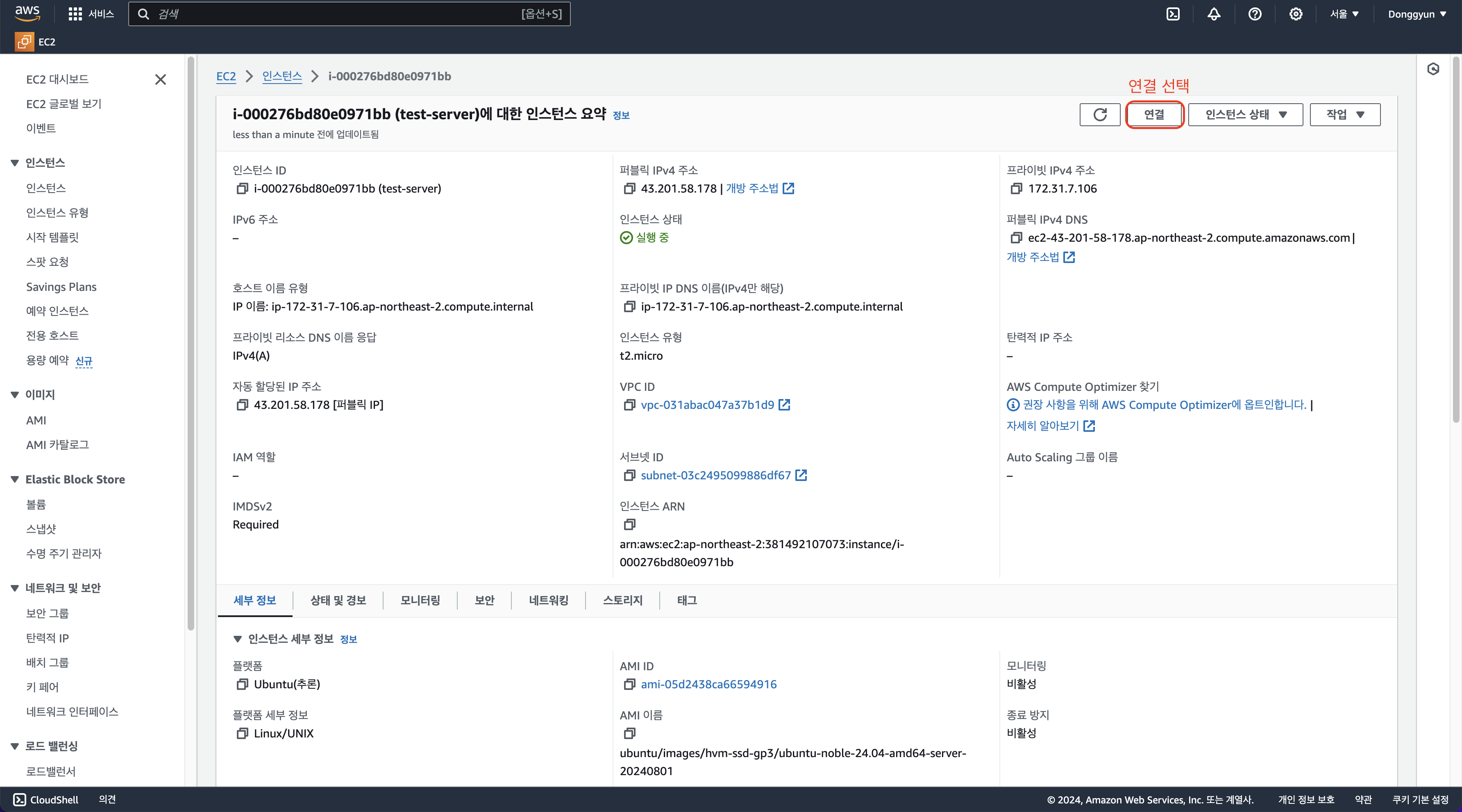Collapse the Elastic Block Store sidebar section
The height and width of the screenshot is (812, 1462).
[x=15, y=479]
